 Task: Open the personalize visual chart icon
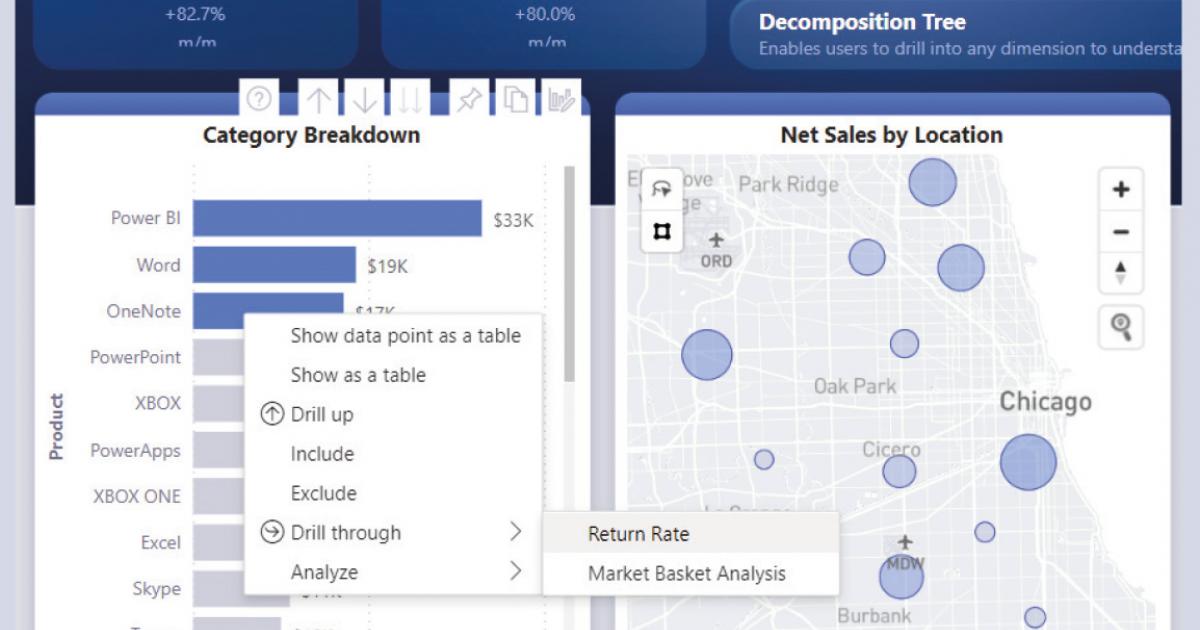562,99
